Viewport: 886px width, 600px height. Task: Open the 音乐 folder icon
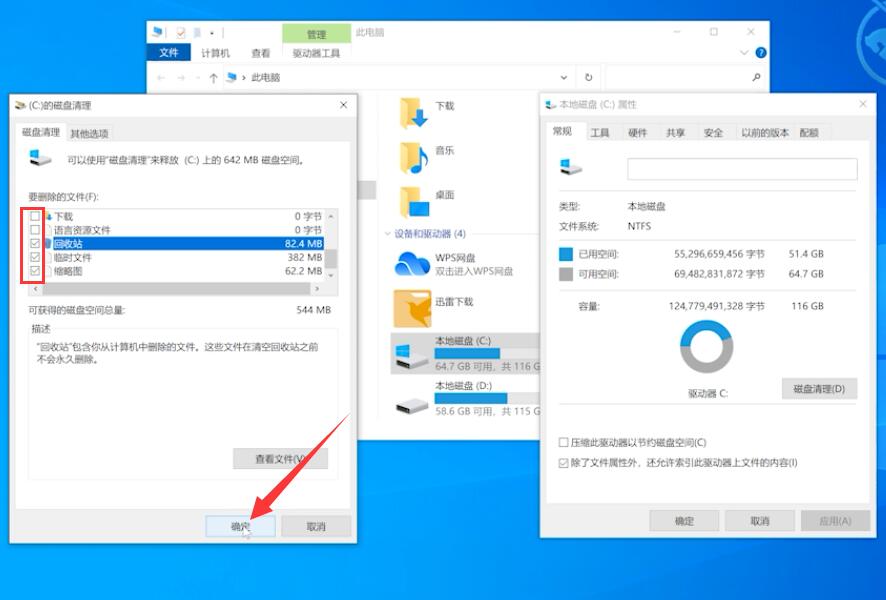[x=412, y=157]
